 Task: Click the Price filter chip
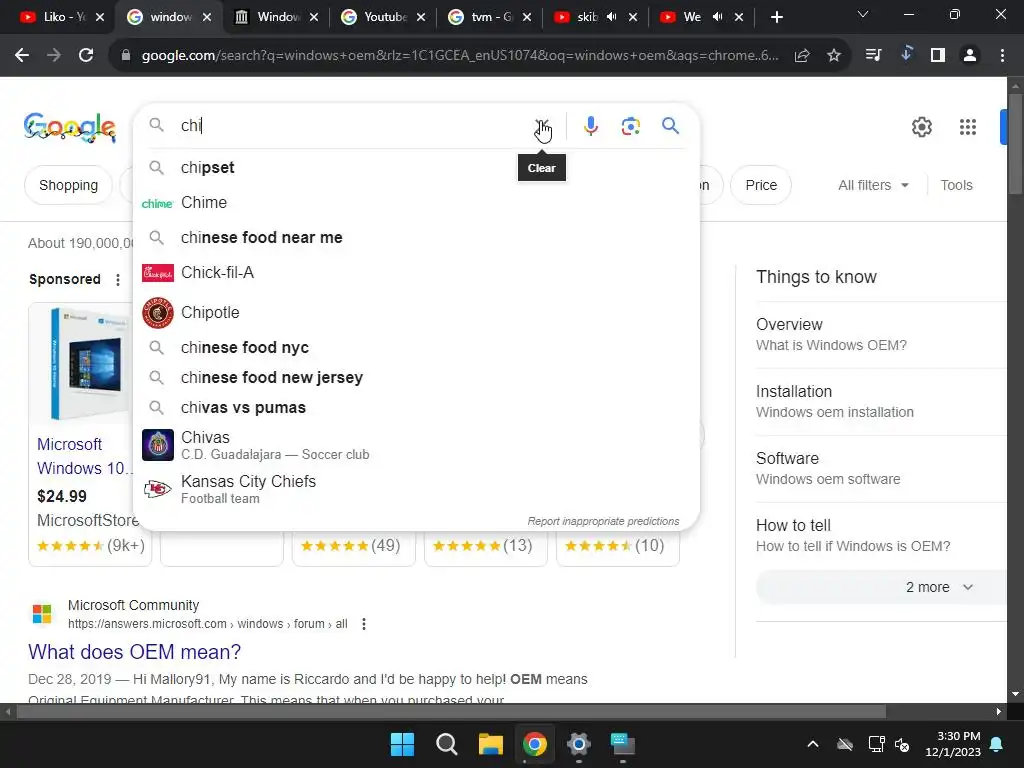(761, 185)
